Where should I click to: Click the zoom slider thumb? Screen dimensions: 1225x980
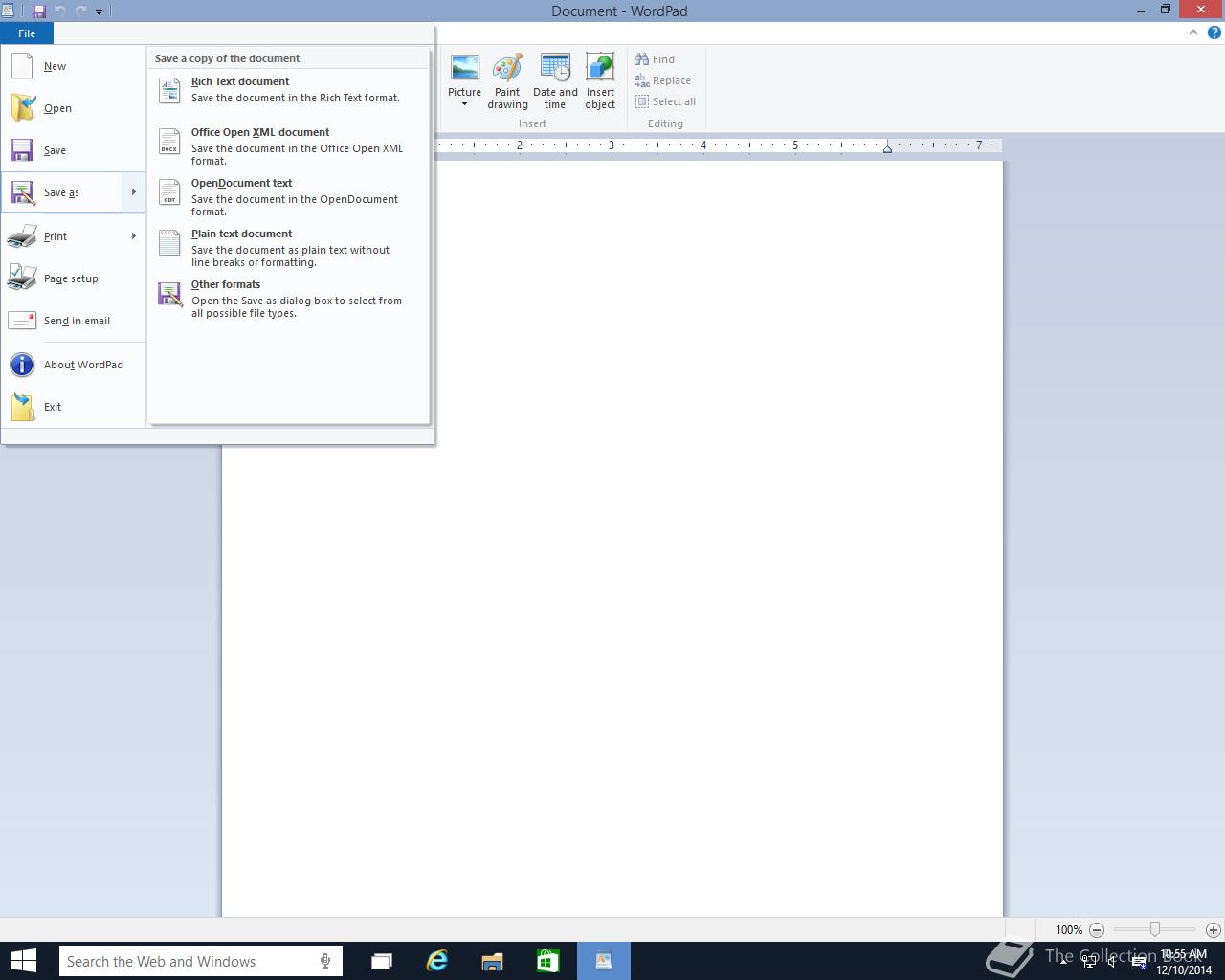(1155, 929)
